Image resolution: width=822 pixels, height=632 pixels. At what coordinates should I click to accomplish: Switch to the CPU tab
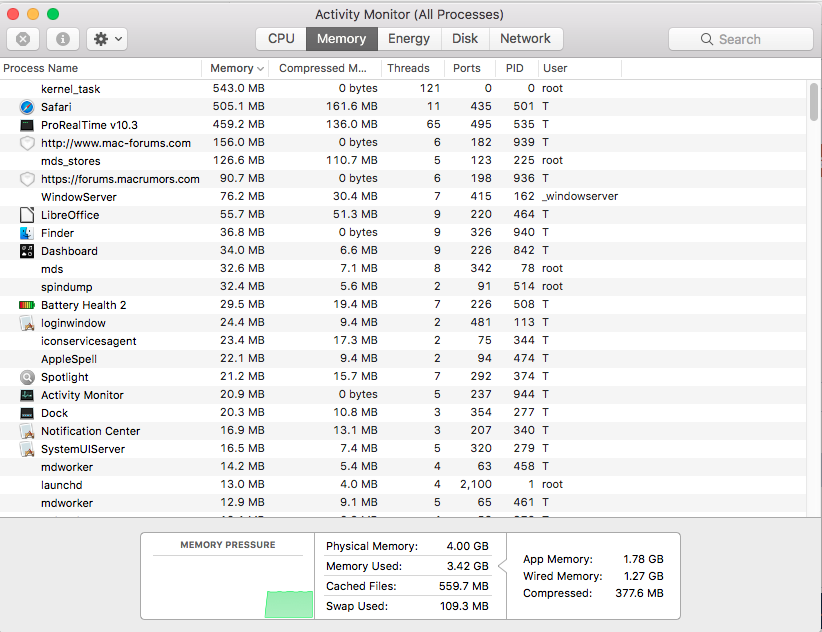point(281,39)
